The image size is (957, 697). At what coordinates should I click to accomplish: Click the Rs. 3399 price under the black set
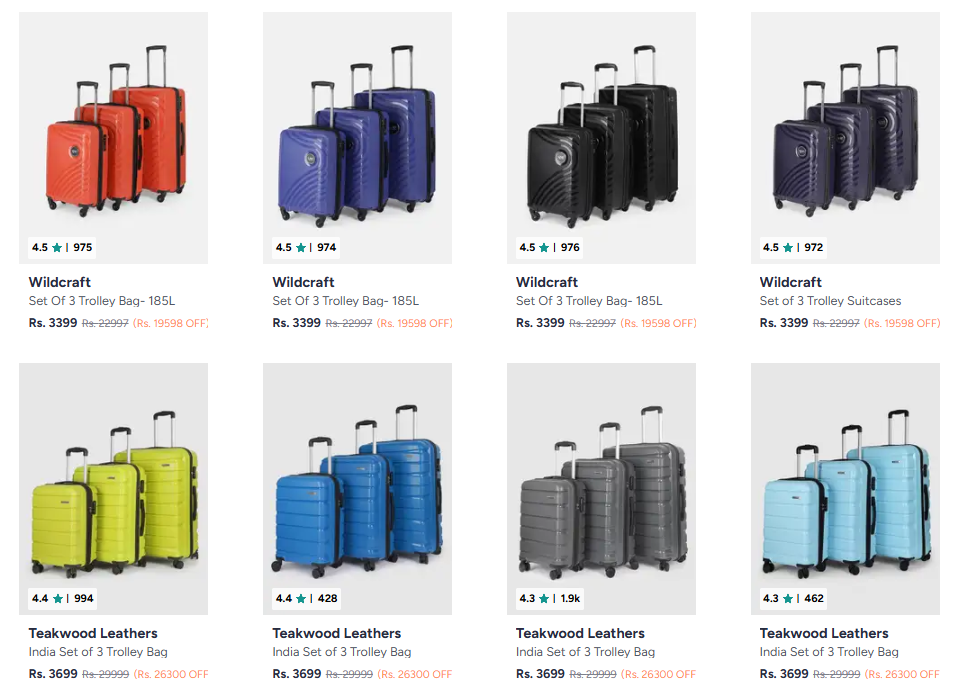540,323
